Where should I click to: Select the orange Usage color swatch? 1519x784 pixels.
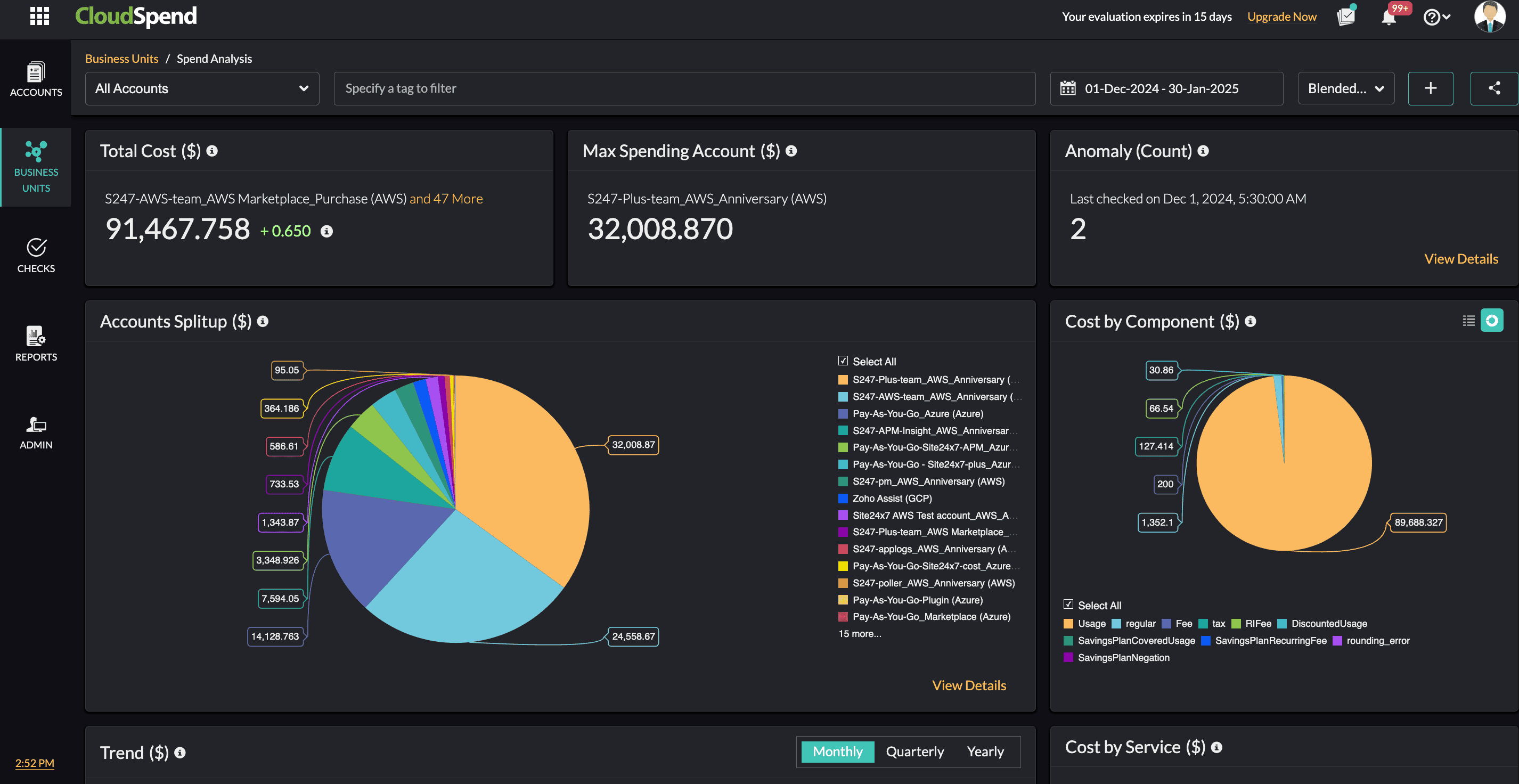pyautogui.click(x=1068, y=623)
